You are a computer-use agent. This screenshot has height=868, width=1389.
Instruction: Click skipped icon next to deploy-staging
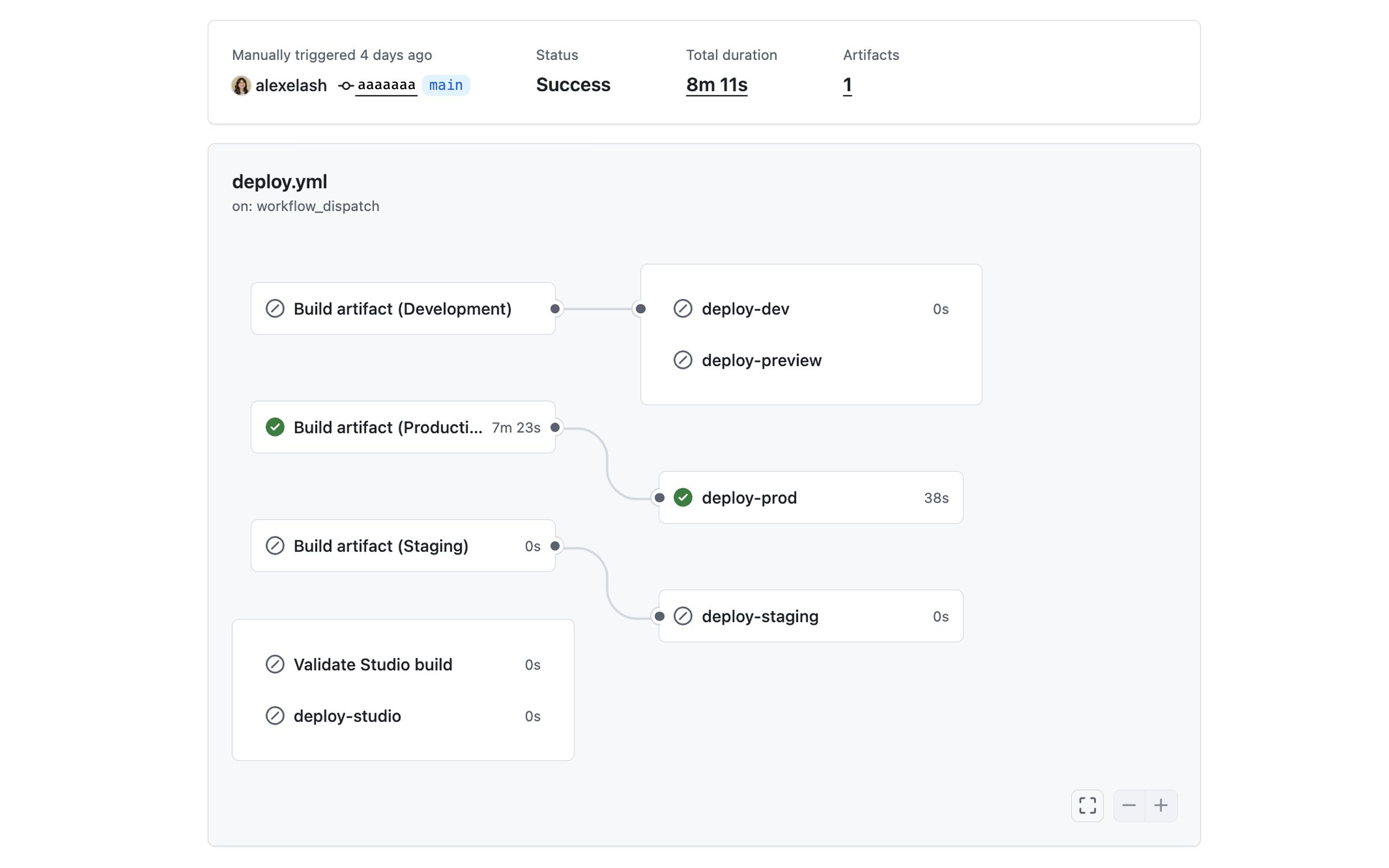click(683, 616)
